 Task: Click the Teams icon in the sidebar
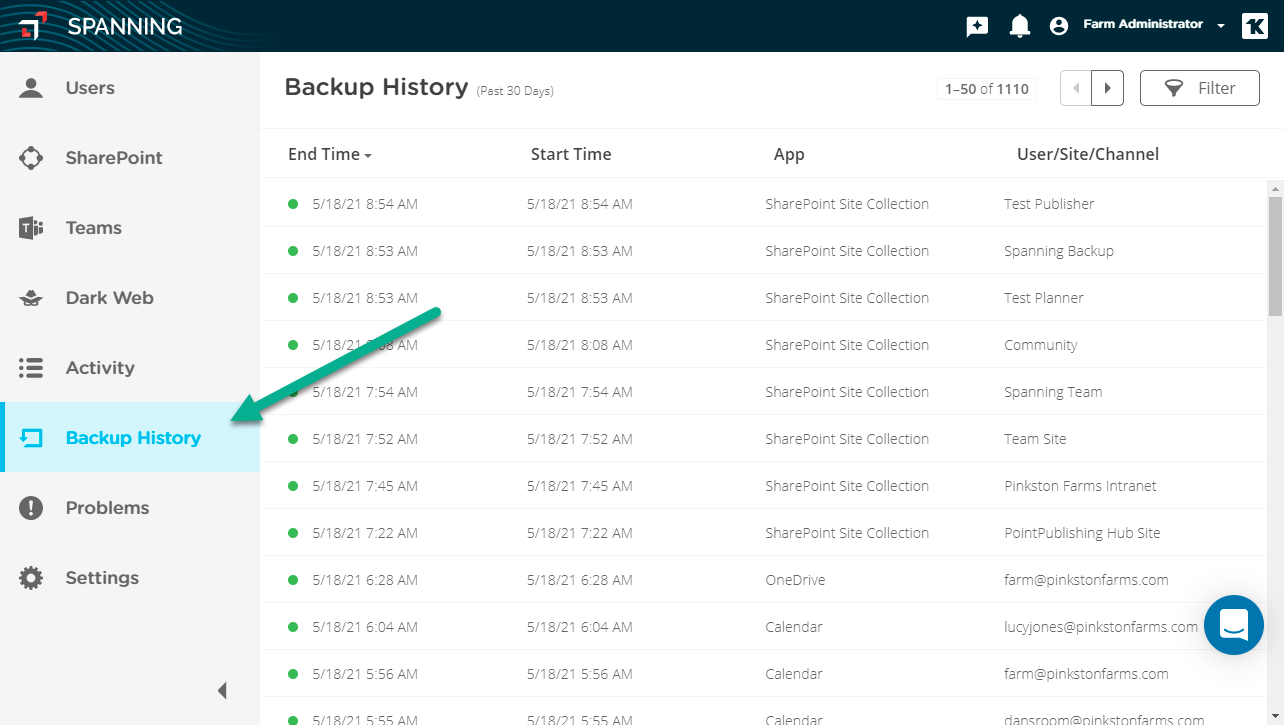(x=31, y=228)
